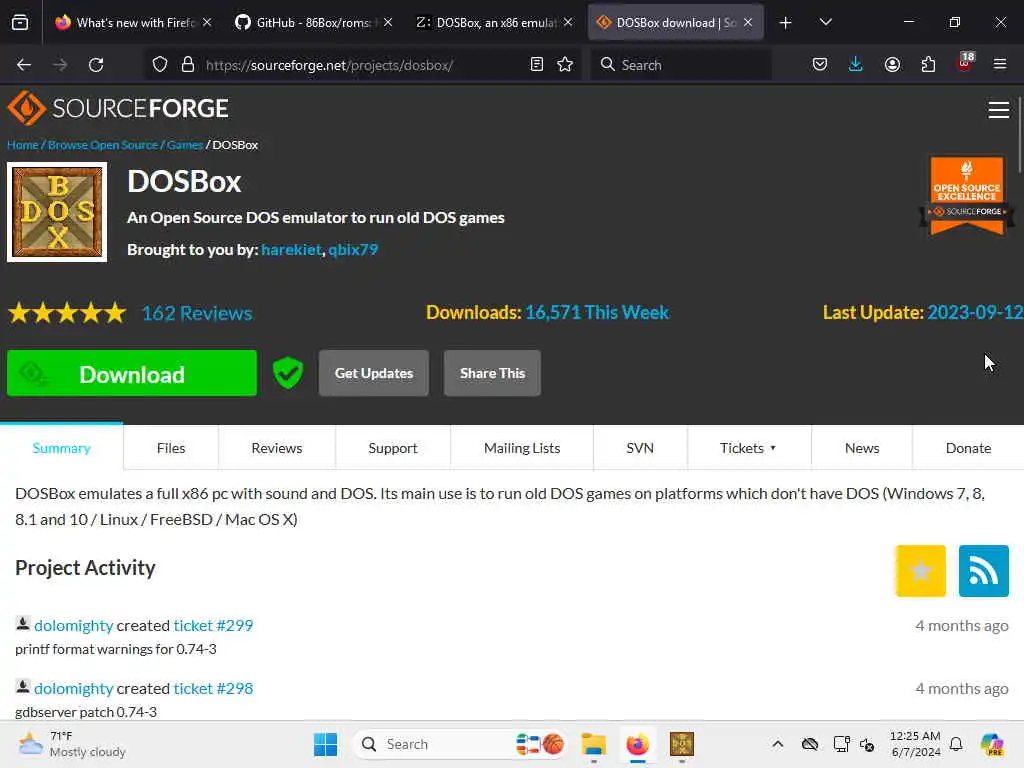
Task: Open the tracking protection shield icon
Action: point(160,65)
